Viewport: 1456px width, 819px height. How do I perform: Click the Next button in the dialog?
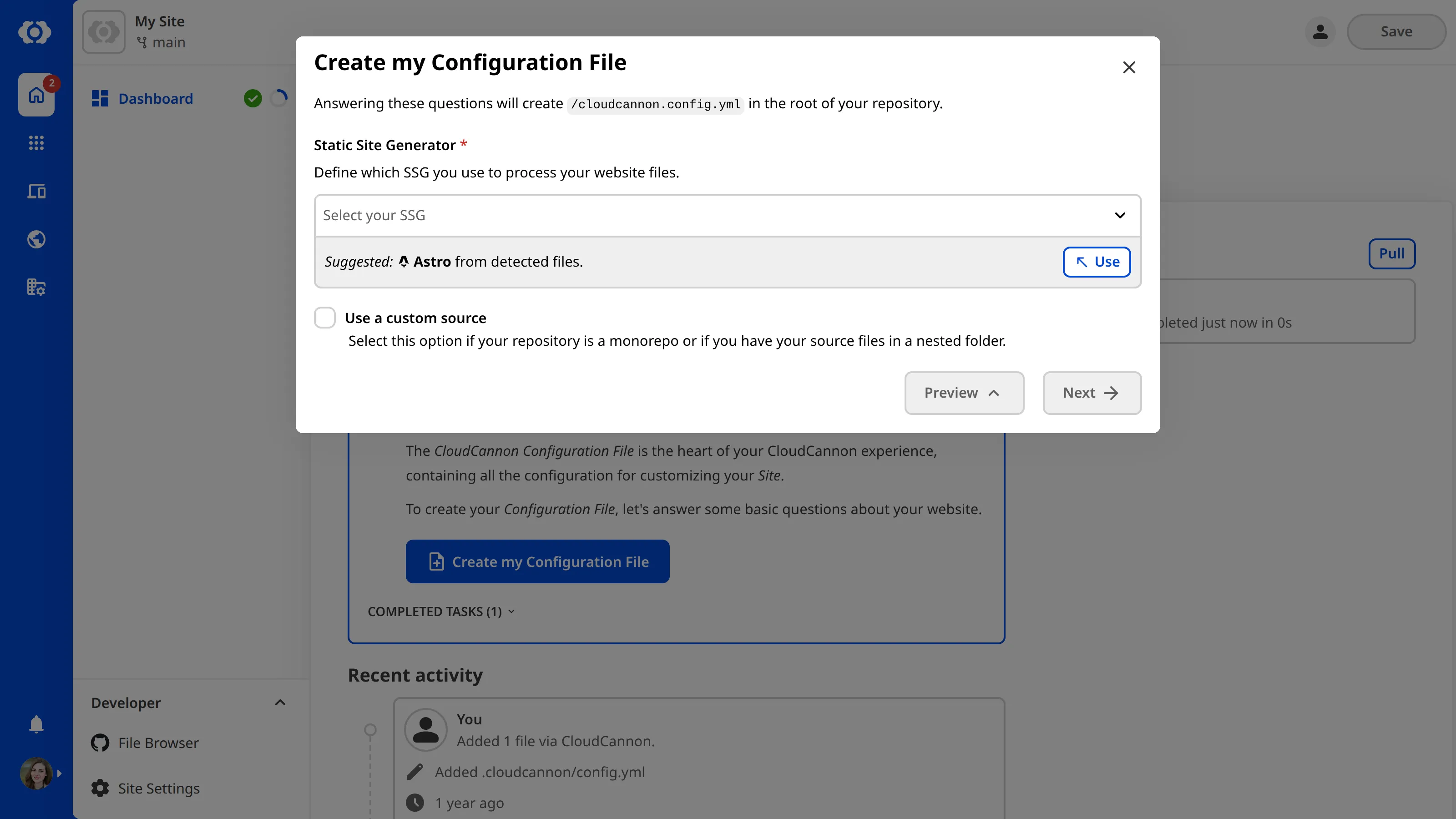tap(1092, 392)
